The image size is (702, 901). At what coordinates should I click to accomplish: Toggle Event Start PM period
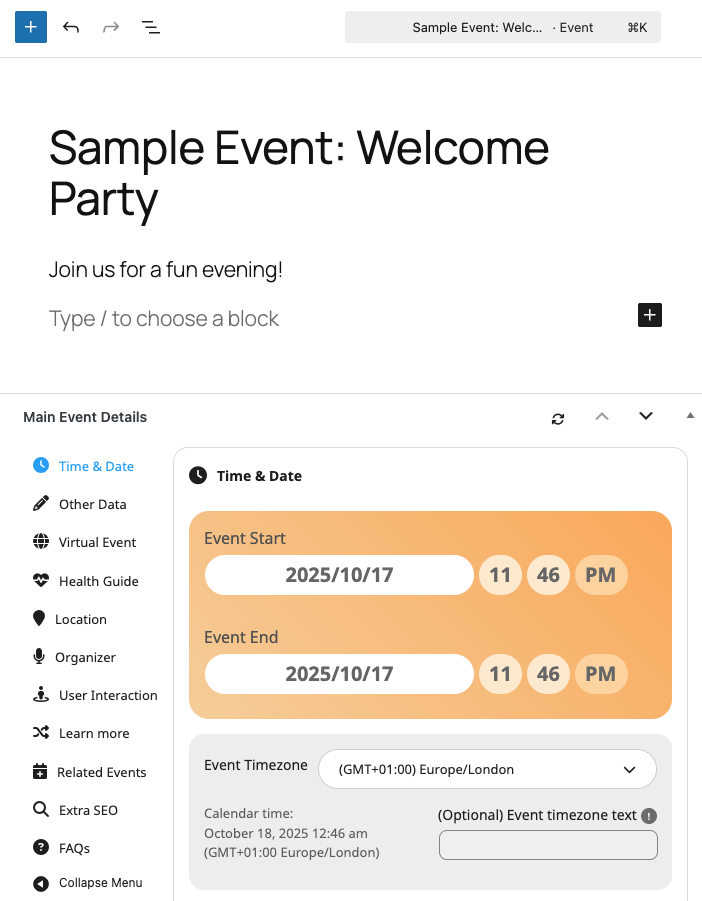[600, 575]
